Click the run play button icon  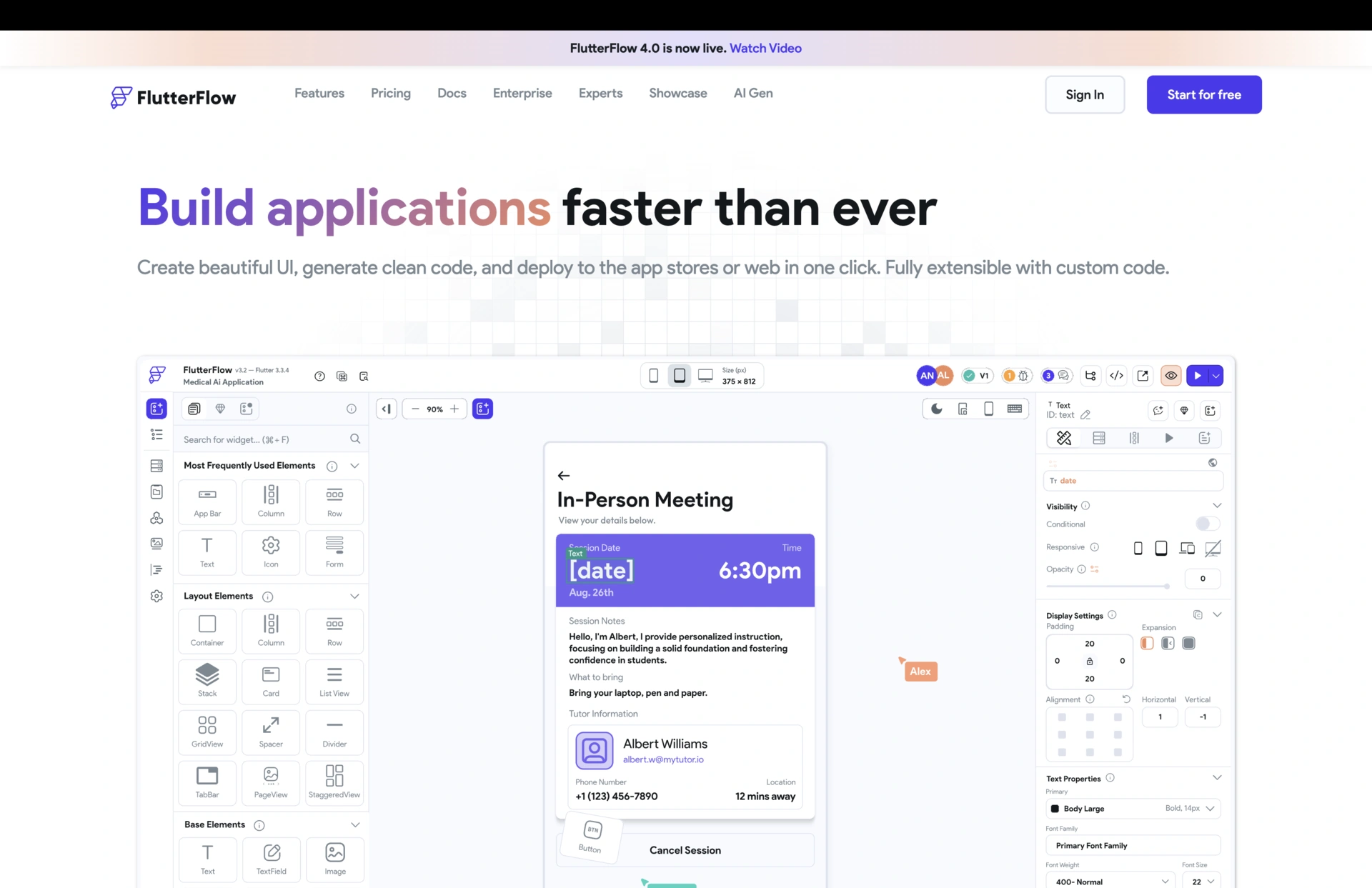coord(1198,376)
